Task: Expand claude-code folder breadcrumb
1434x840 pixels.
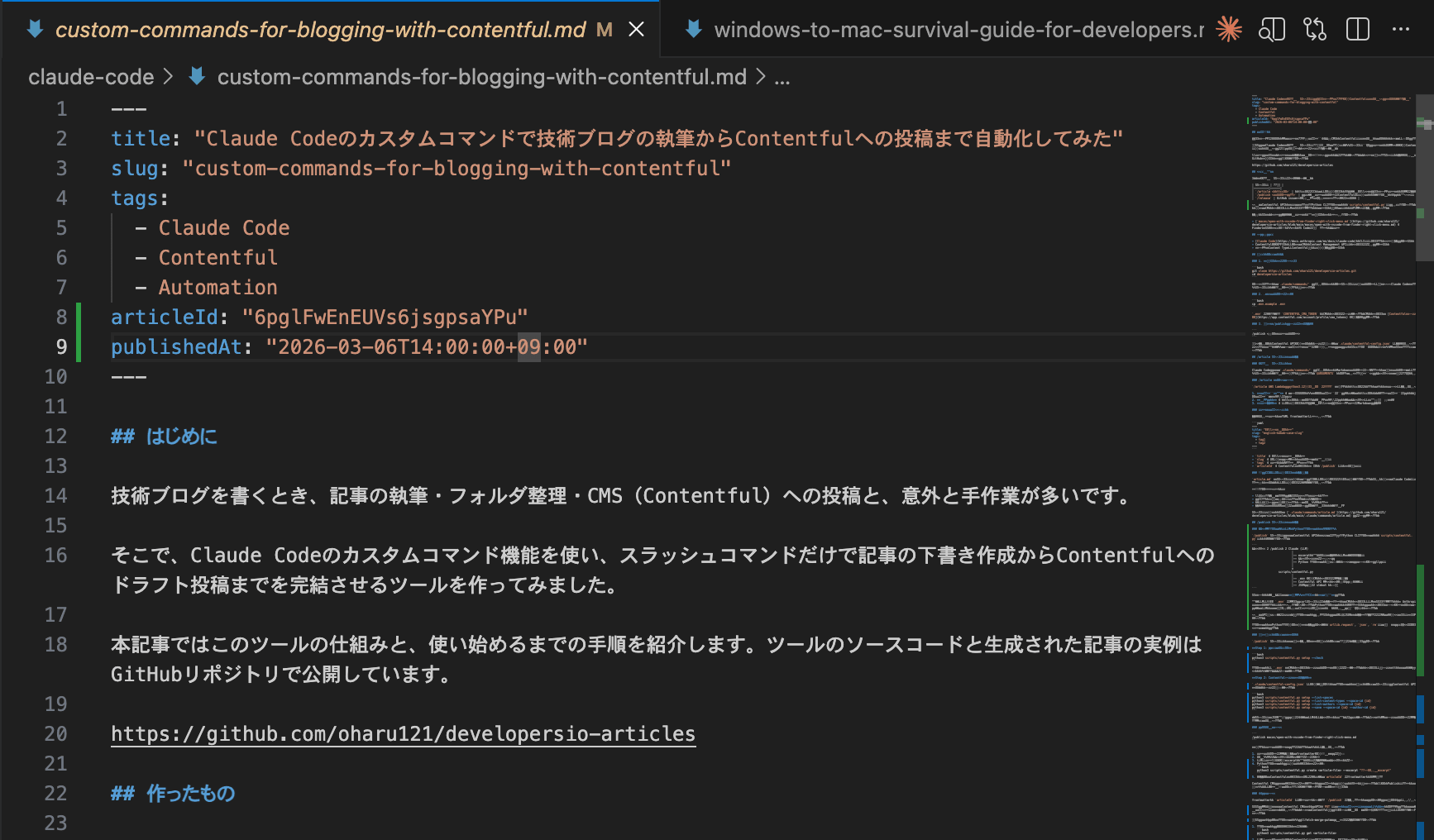Action: click(x=91, y=77)
